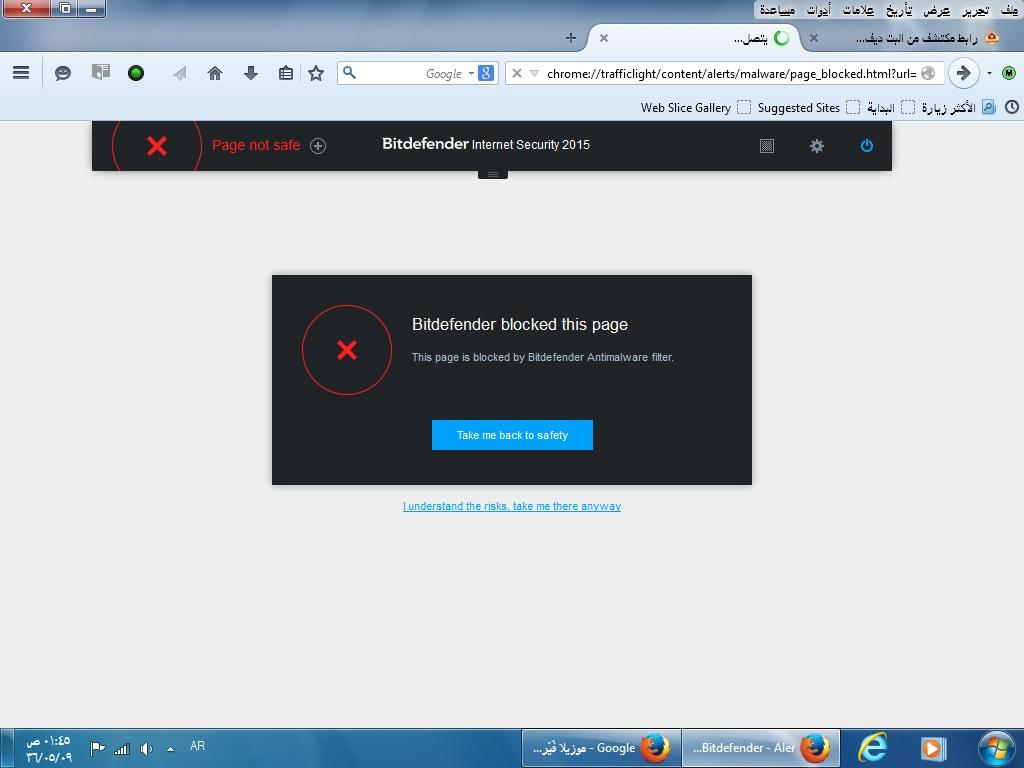Click the taskbar date and time
This screenshot has width=1024, height=768.
pyautogui.click(x=48, y=749)
